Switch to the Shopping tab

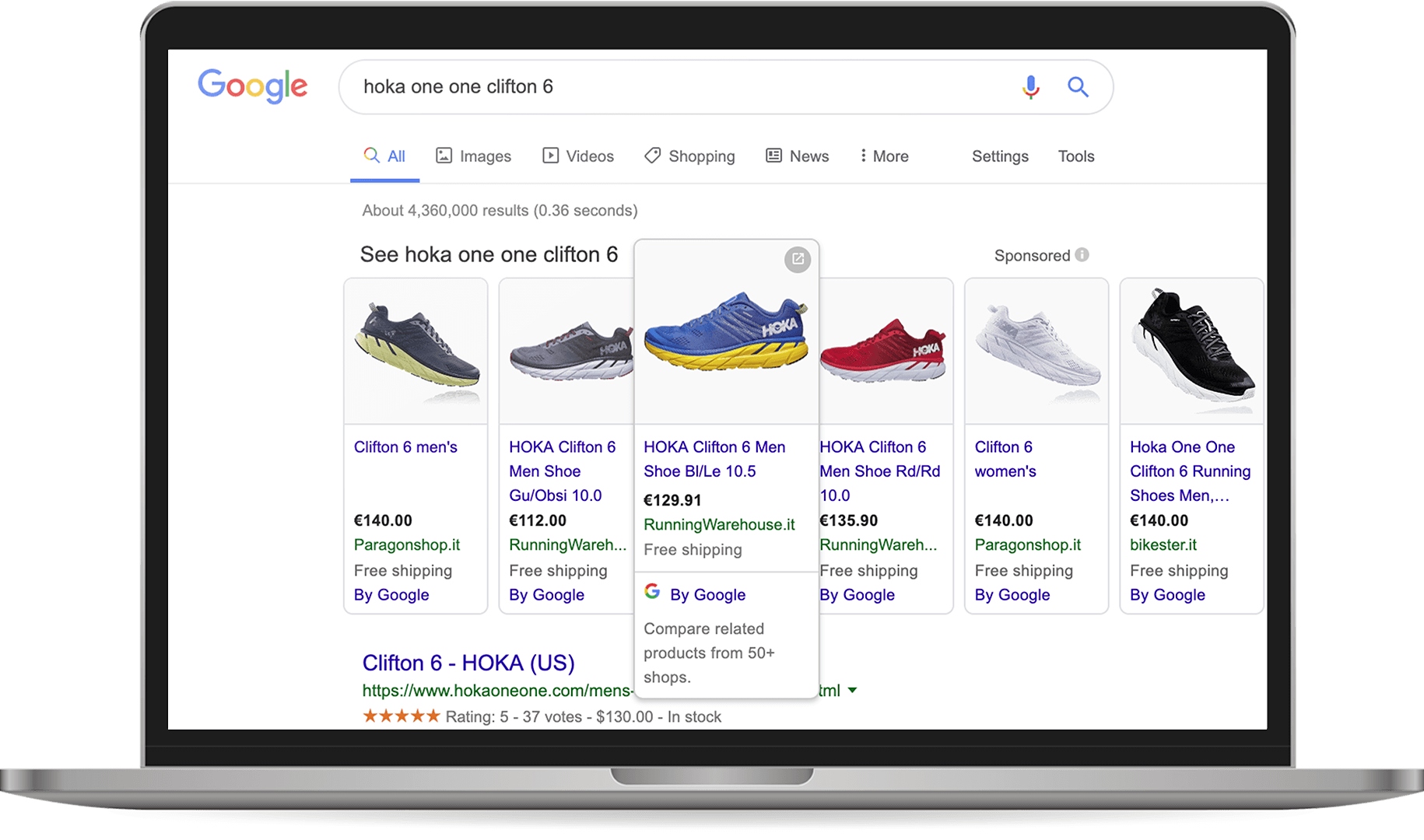[x=689, y=156]
